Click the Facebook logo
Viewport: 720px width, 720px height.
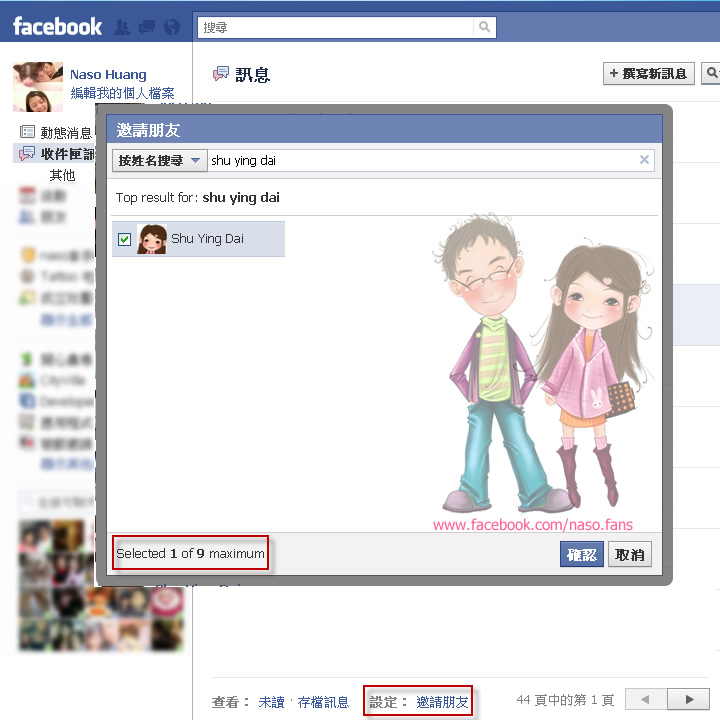pos(57,26)
